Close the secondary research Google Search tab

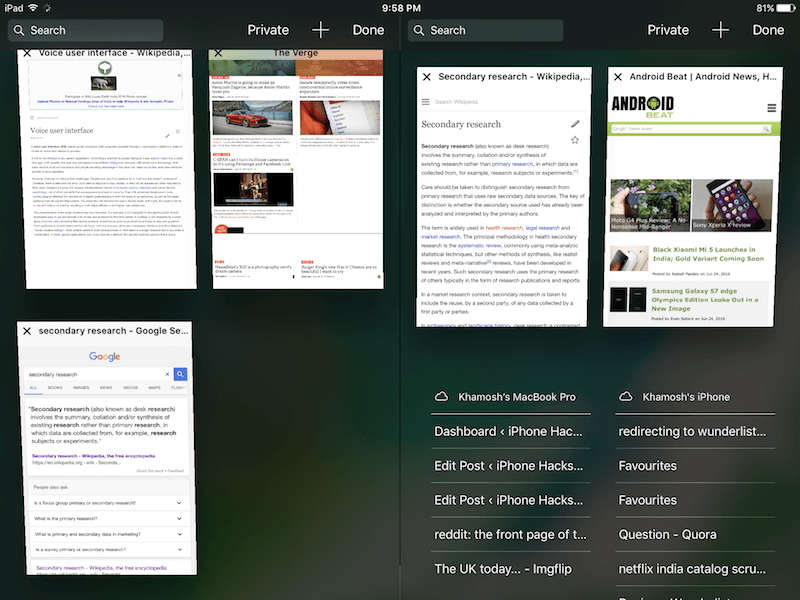27,331
